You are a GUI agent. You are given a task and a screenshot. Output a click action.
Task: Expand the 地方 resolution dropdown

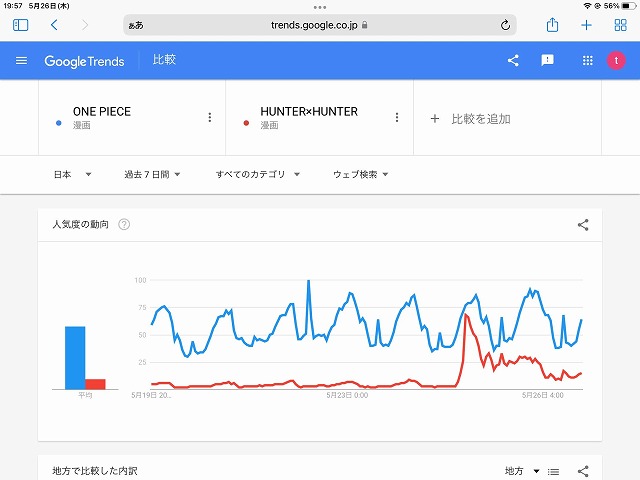point(522,471)
